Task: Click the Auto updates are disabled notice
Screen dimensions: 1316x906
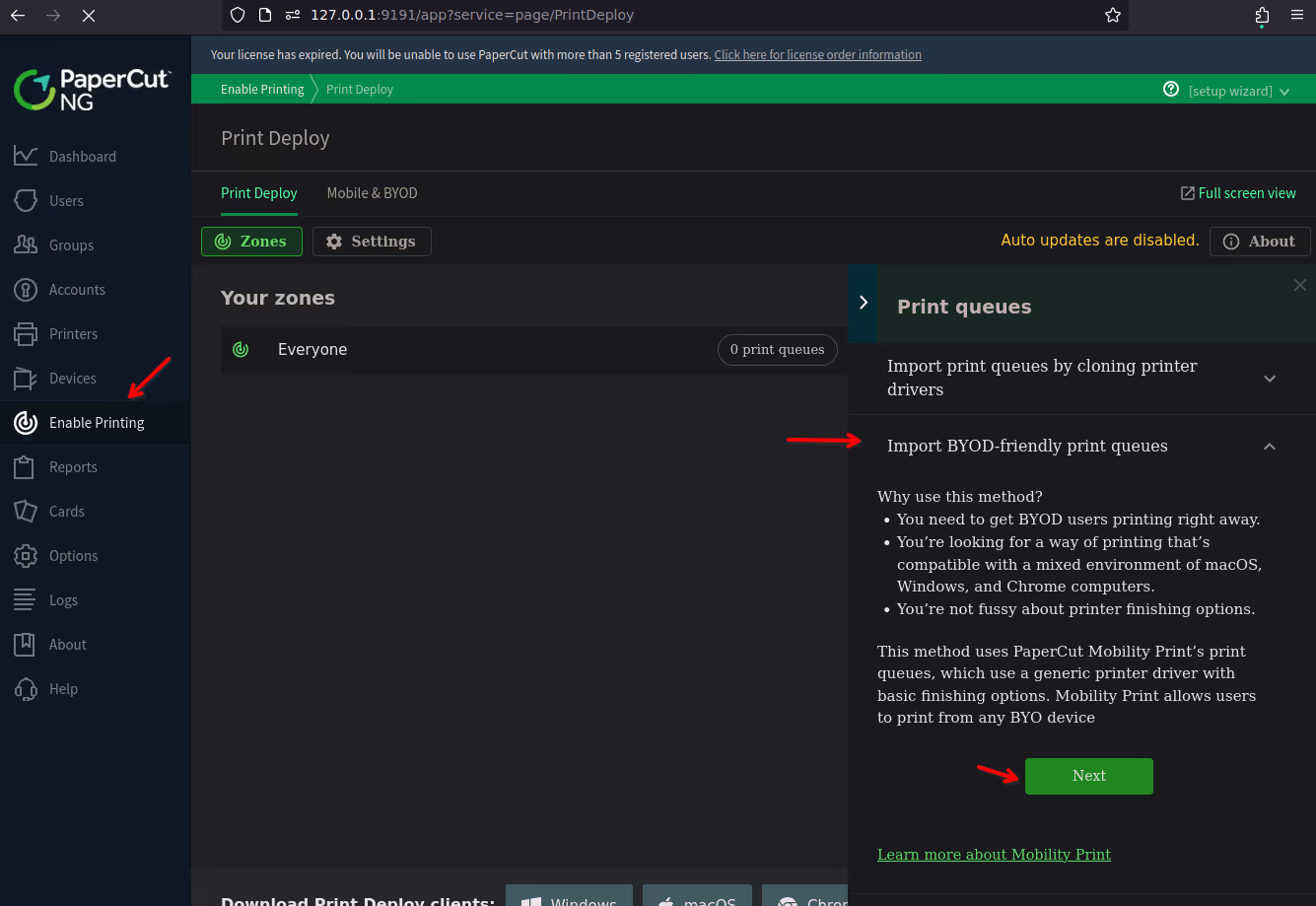Action: tap(1100, 241)
